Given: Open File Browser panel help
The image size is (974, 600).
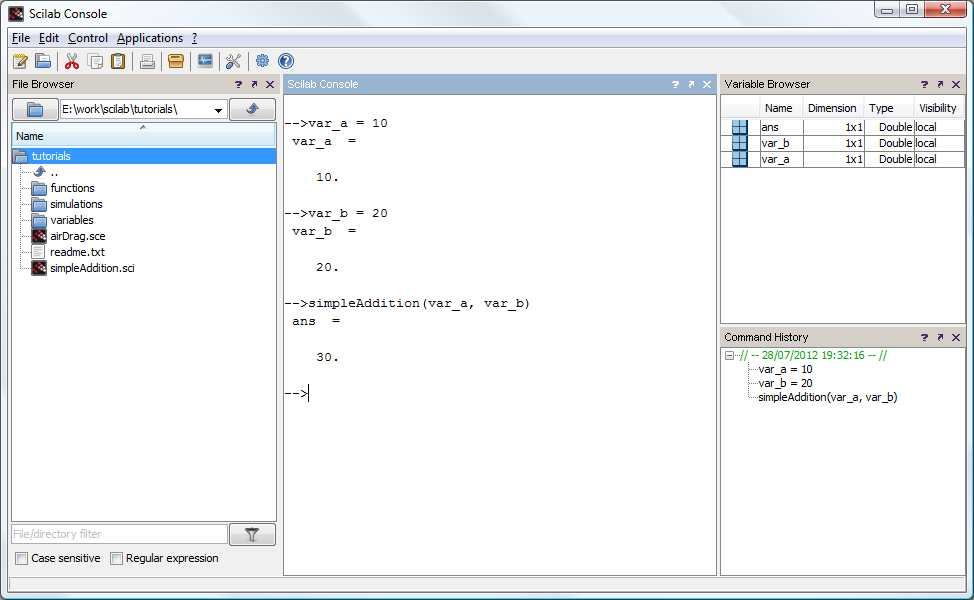Looking at the screenshot, I should 239,84.
